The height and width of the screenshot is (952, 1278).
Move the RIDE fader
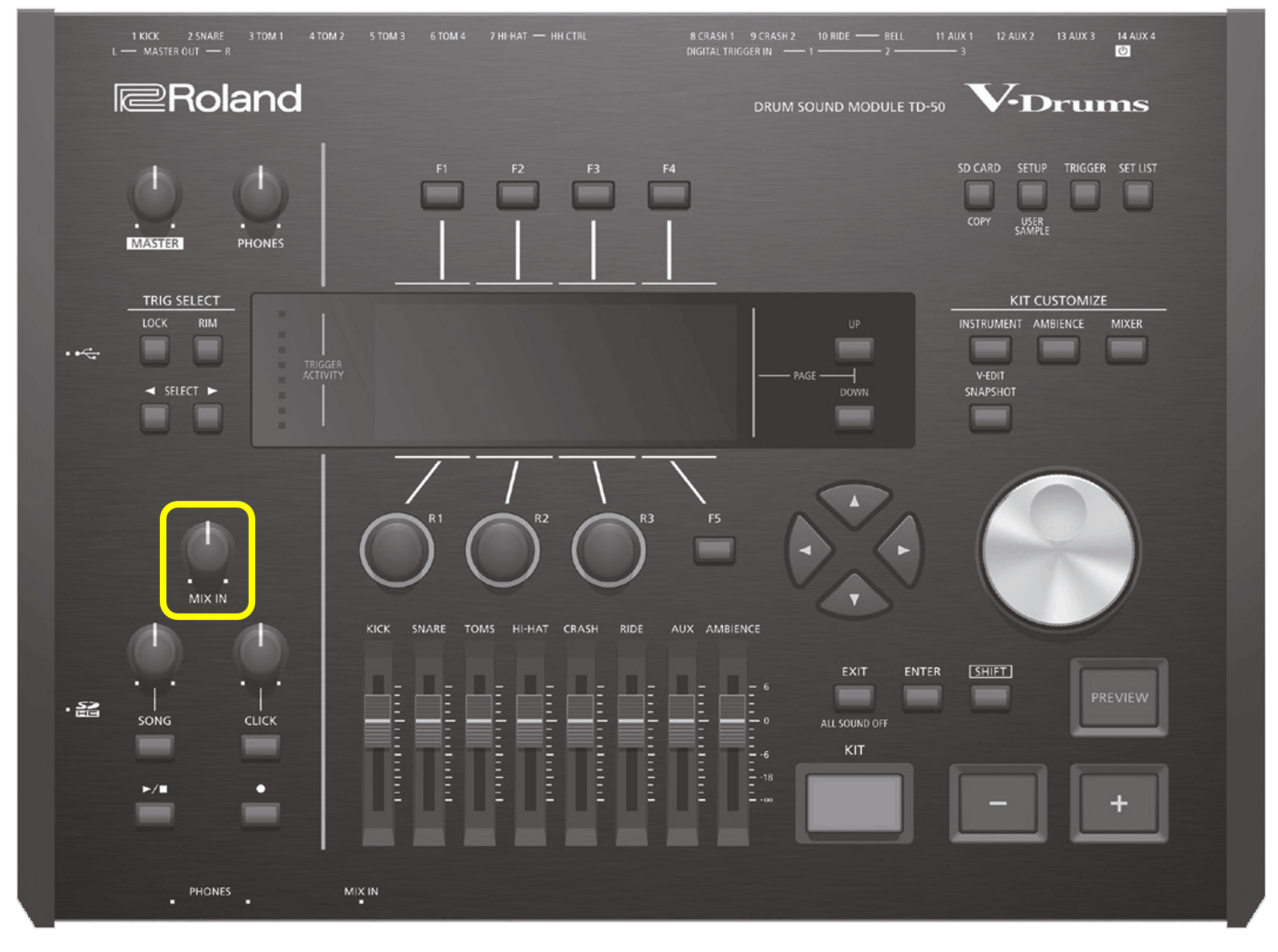coord(631,721)
